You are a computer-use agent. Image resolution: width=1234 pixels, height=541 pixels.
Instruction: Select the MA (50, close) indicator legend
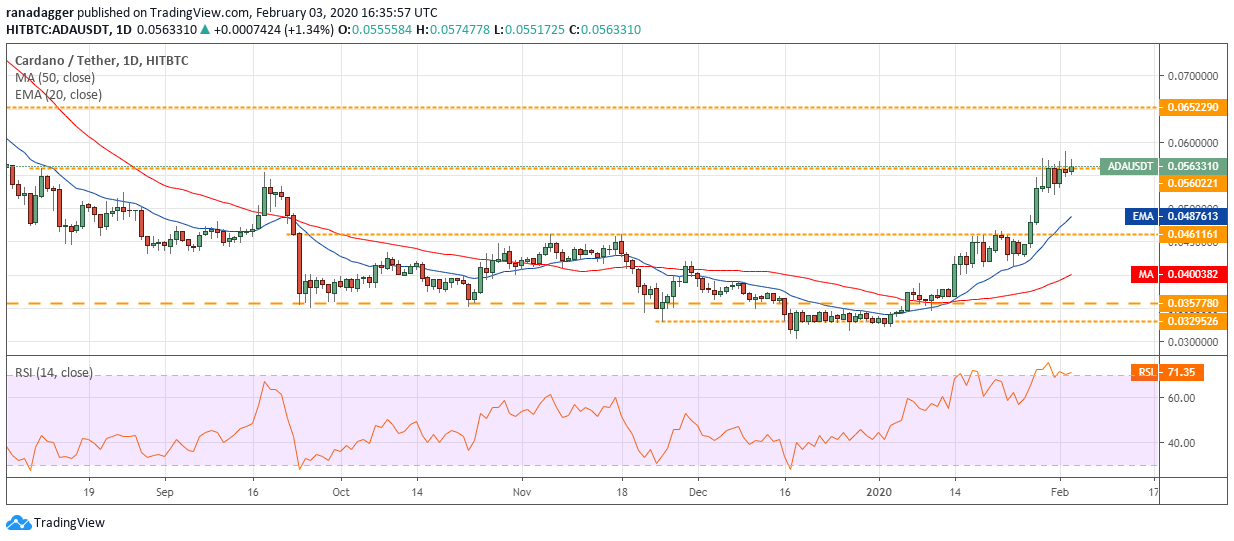[x=56, y=78]
